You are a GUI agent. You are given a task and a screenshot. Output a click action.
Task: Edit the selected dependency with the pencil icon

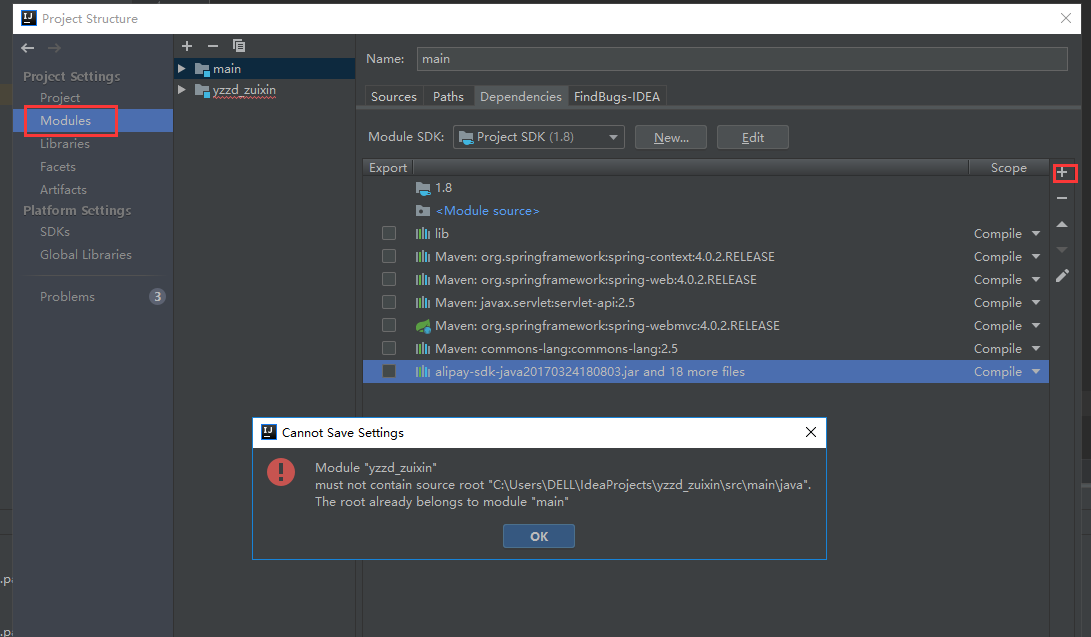point(1063,275)
